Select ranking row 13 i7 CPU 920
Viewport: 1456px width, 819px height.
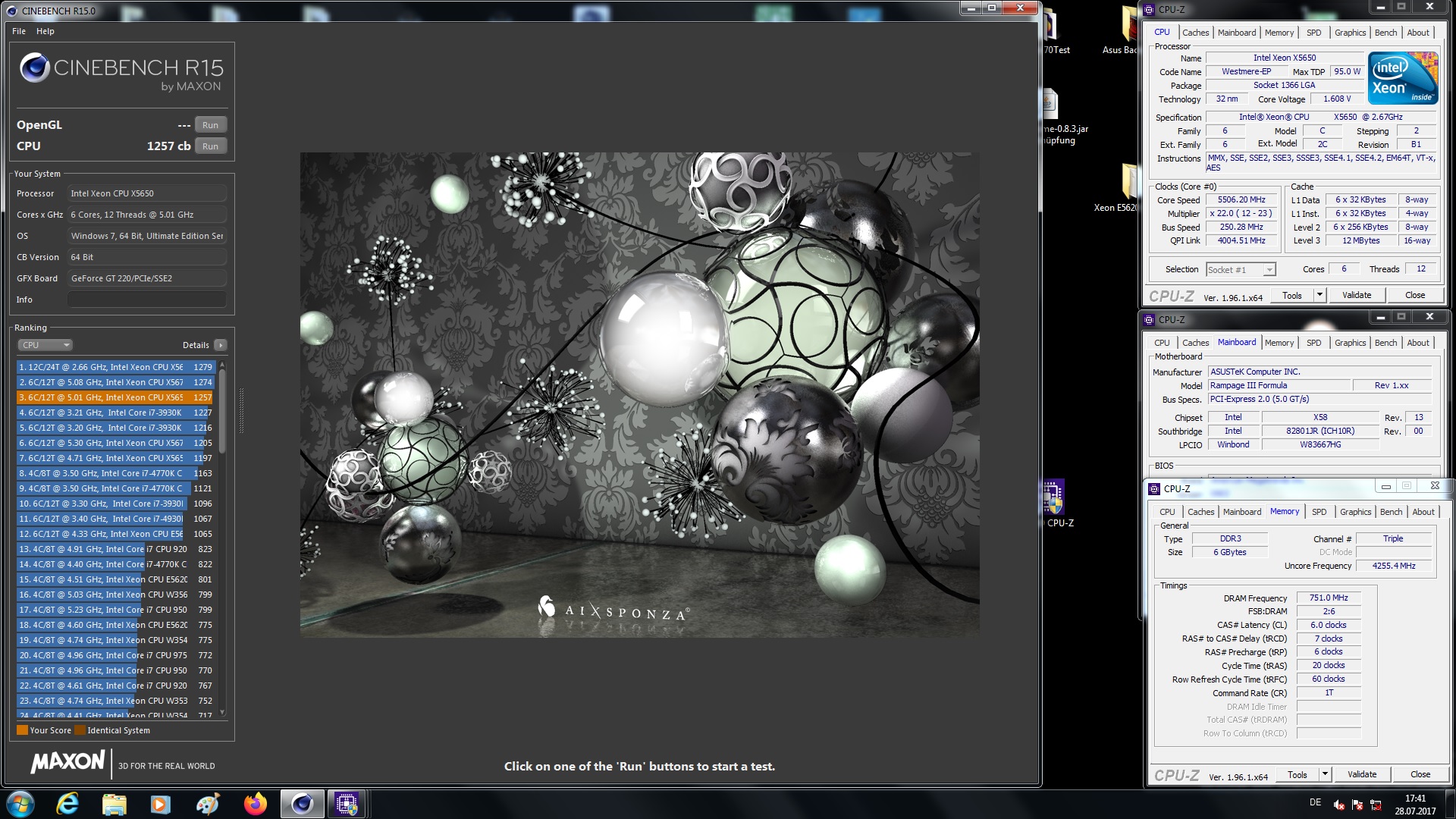tap(115, 549)
